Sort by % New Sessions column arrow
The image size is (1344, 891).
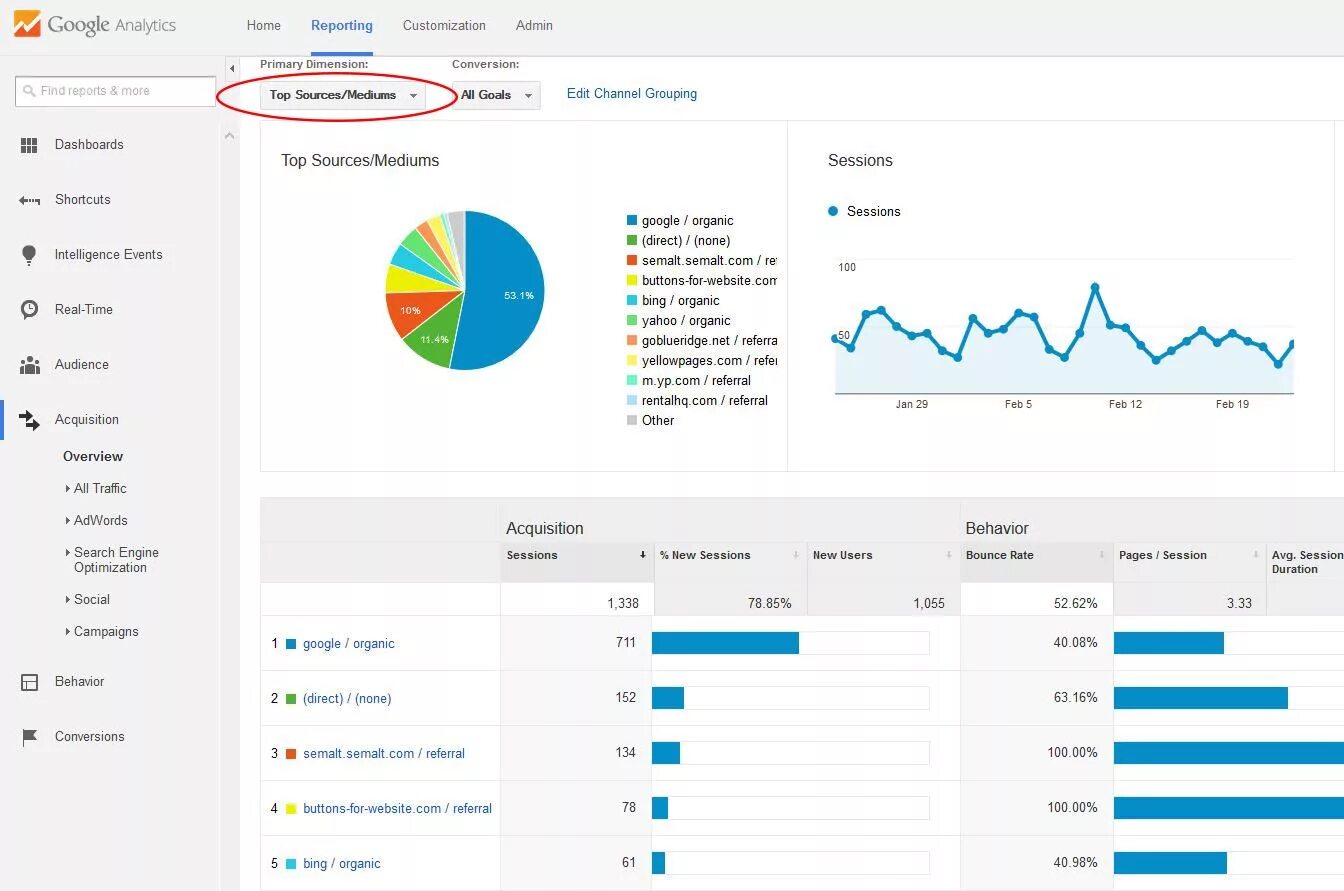[x=796, y=555]
